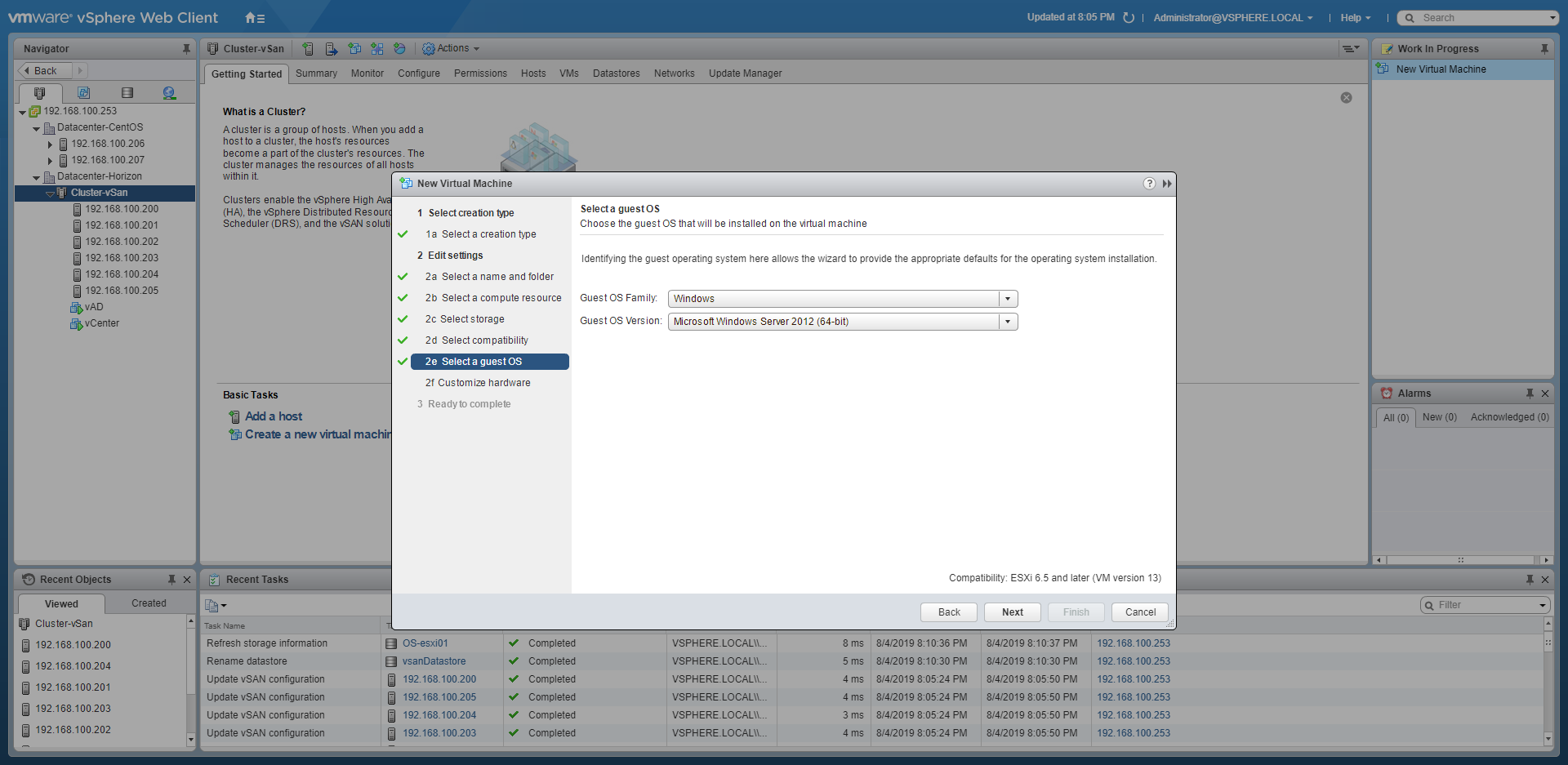The height and width of the screenshot is (765, 1568).
Task: Click the refresh icon next to update time
Action: click(1129, 18)
